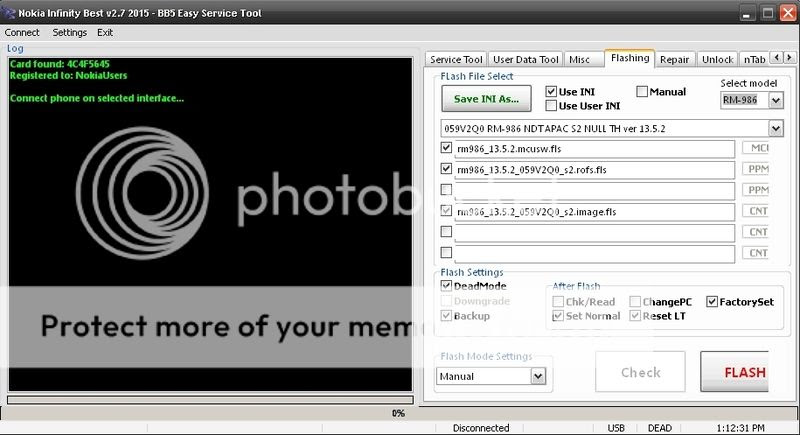
Task: Click the rm986_13.5.2_059V2Q0_s2.rofs.fls field
Action: coord(594,170)
